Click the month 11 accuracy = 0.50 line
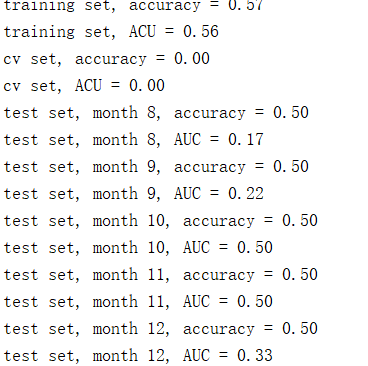 [161, 275]
